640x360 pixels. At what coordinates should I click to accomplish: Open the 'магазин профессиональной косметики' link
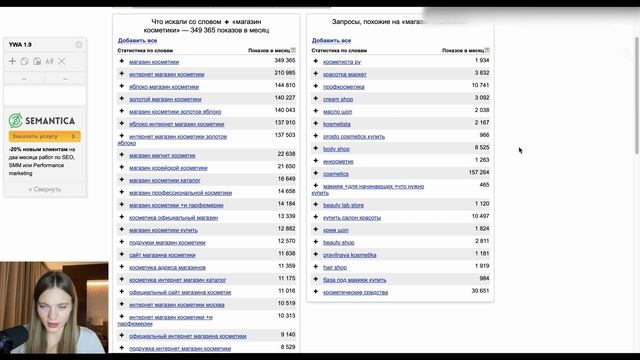(180, 193)
